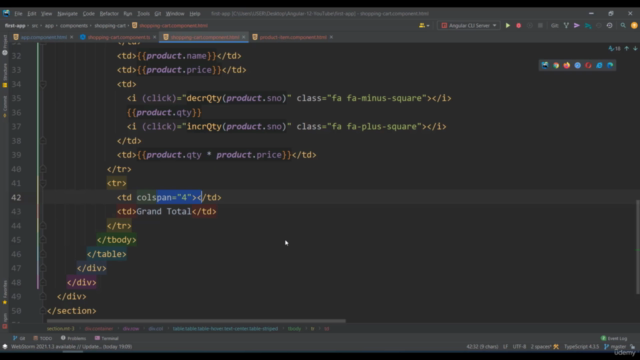Viewport: 640px width, 360px height.
Task: Open Angular CLI Server run configuration dropdown
Action: tap(469, 25)
